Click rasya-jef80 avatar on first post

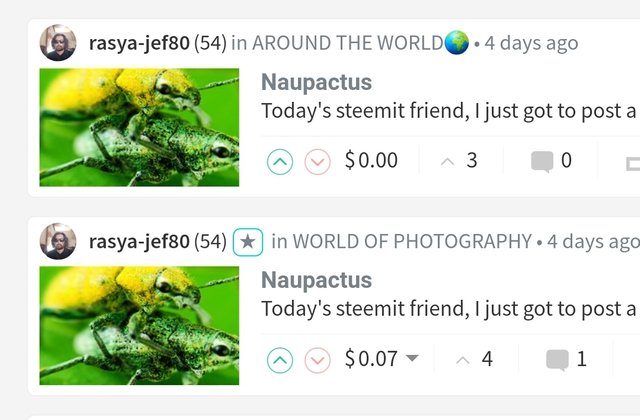click(x=58, y=42)
